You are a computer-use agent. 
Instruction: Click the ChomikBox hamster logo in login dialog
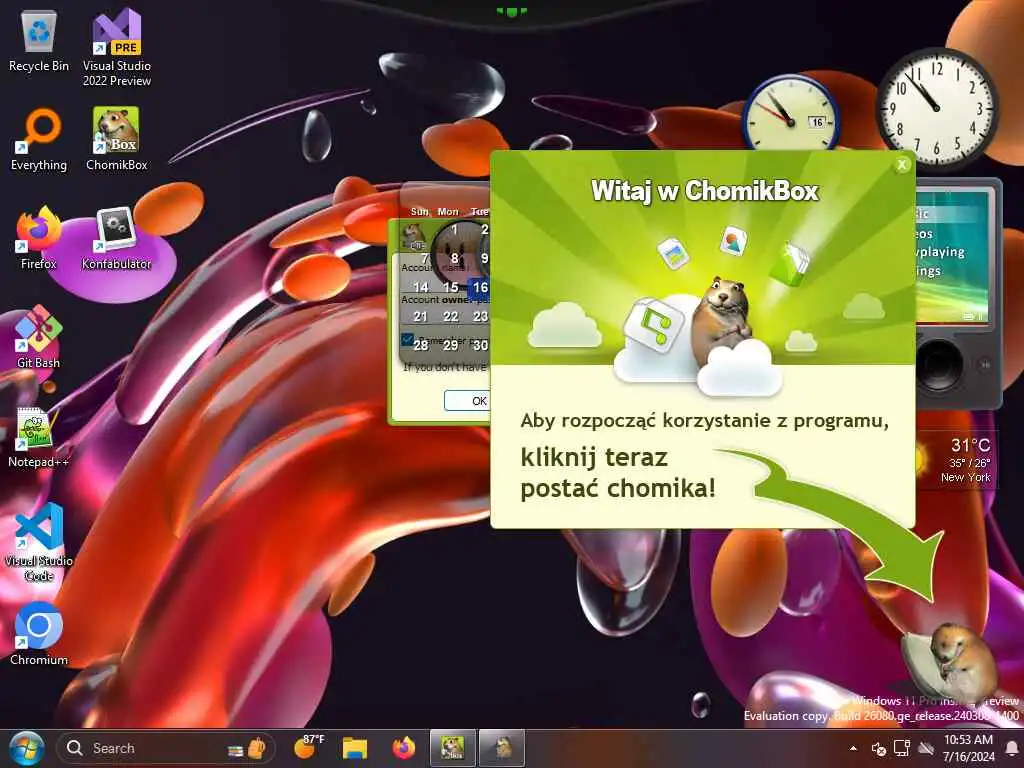(x=413, y=236)
